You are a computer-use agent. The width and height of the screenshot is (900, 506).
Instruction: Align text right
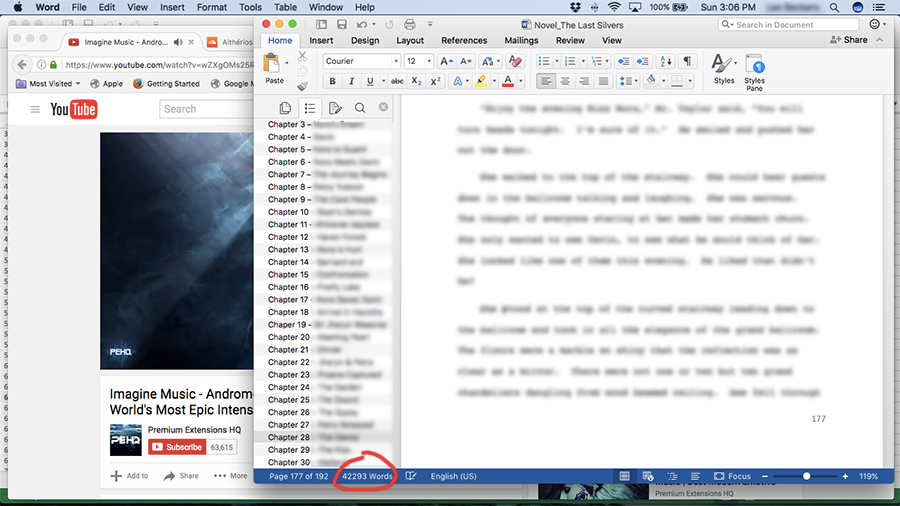(x=584, y=81)
